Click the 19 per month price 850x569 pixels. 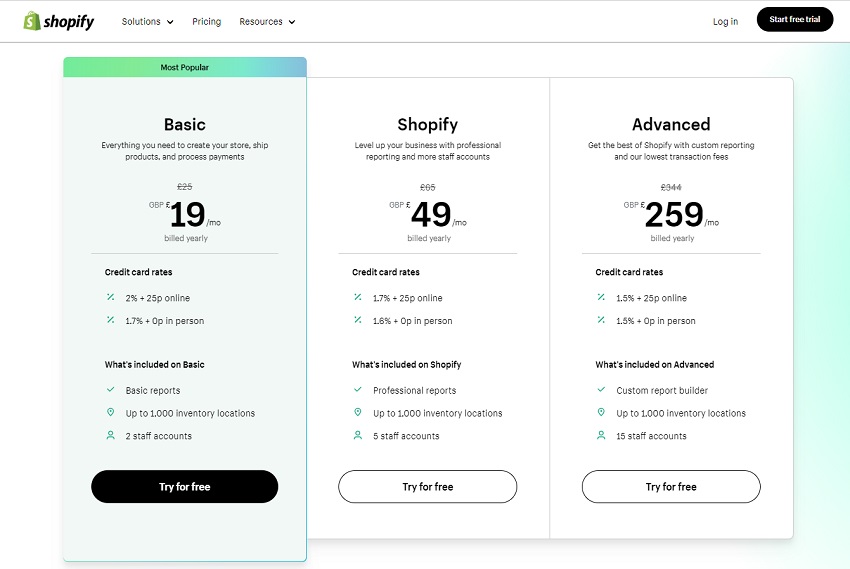(x=188, y=215)
